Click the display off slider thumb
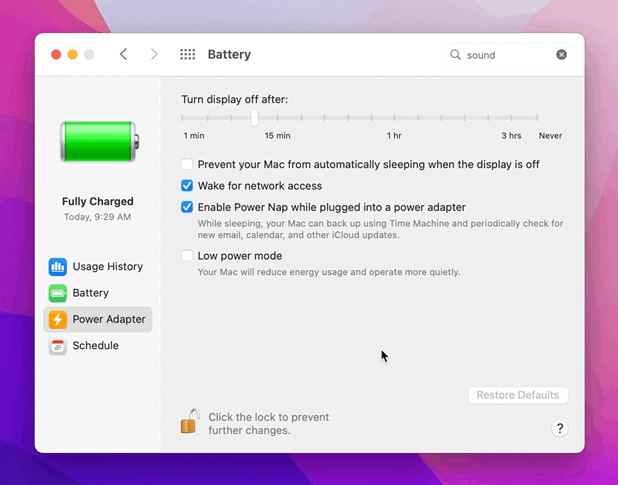Screen dimensions: 618x485 click(x=255, y=118)
